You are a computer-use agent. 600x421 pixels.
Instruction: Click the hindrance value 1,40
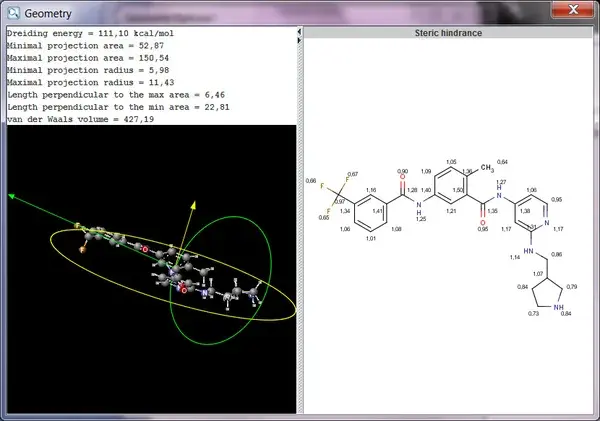[x=426, y=190]
